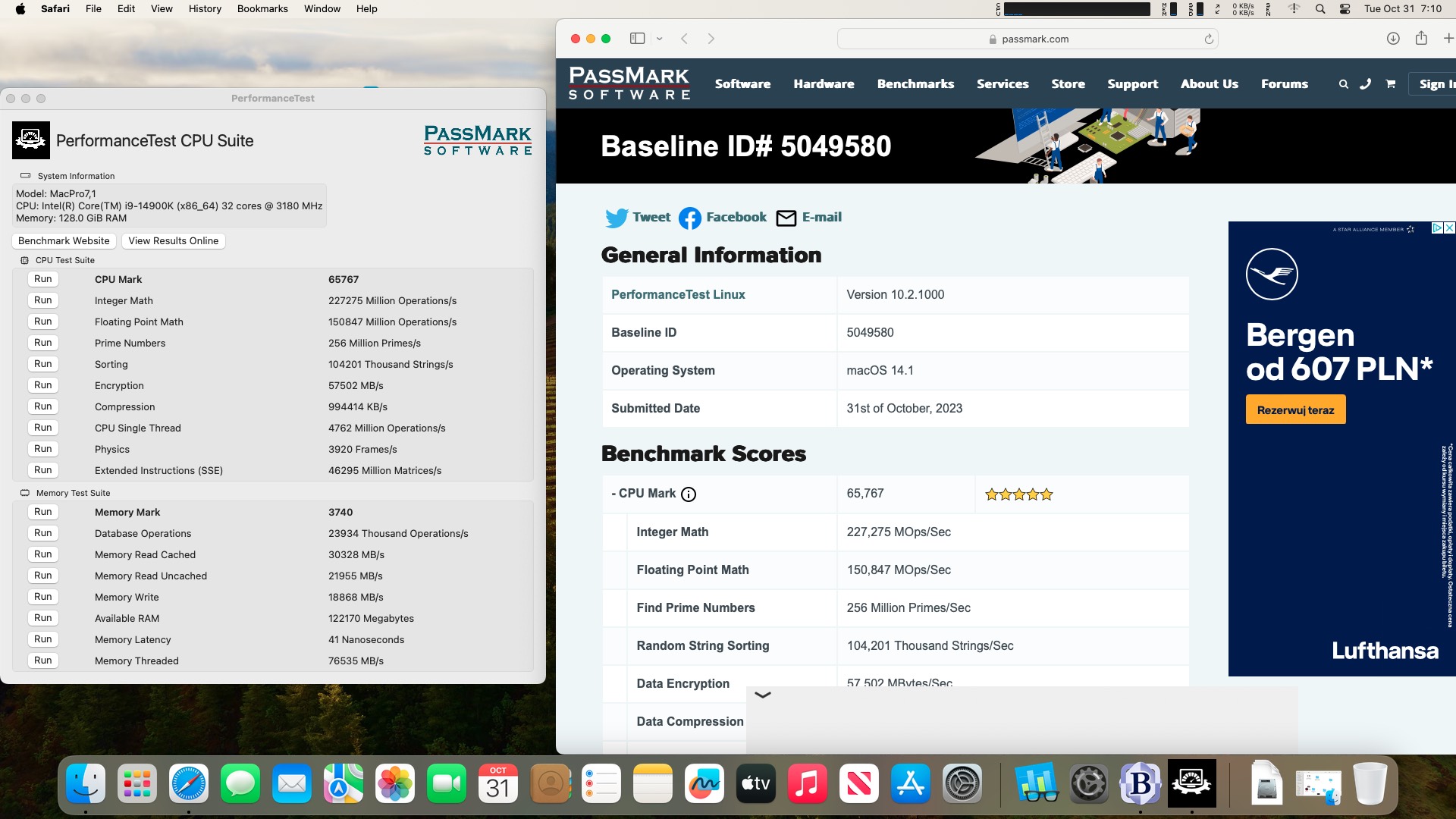Viewport: 1456px width, 819px height.
Task: Collapse the bottom ad banner chevron
Action: pos(763,695)
